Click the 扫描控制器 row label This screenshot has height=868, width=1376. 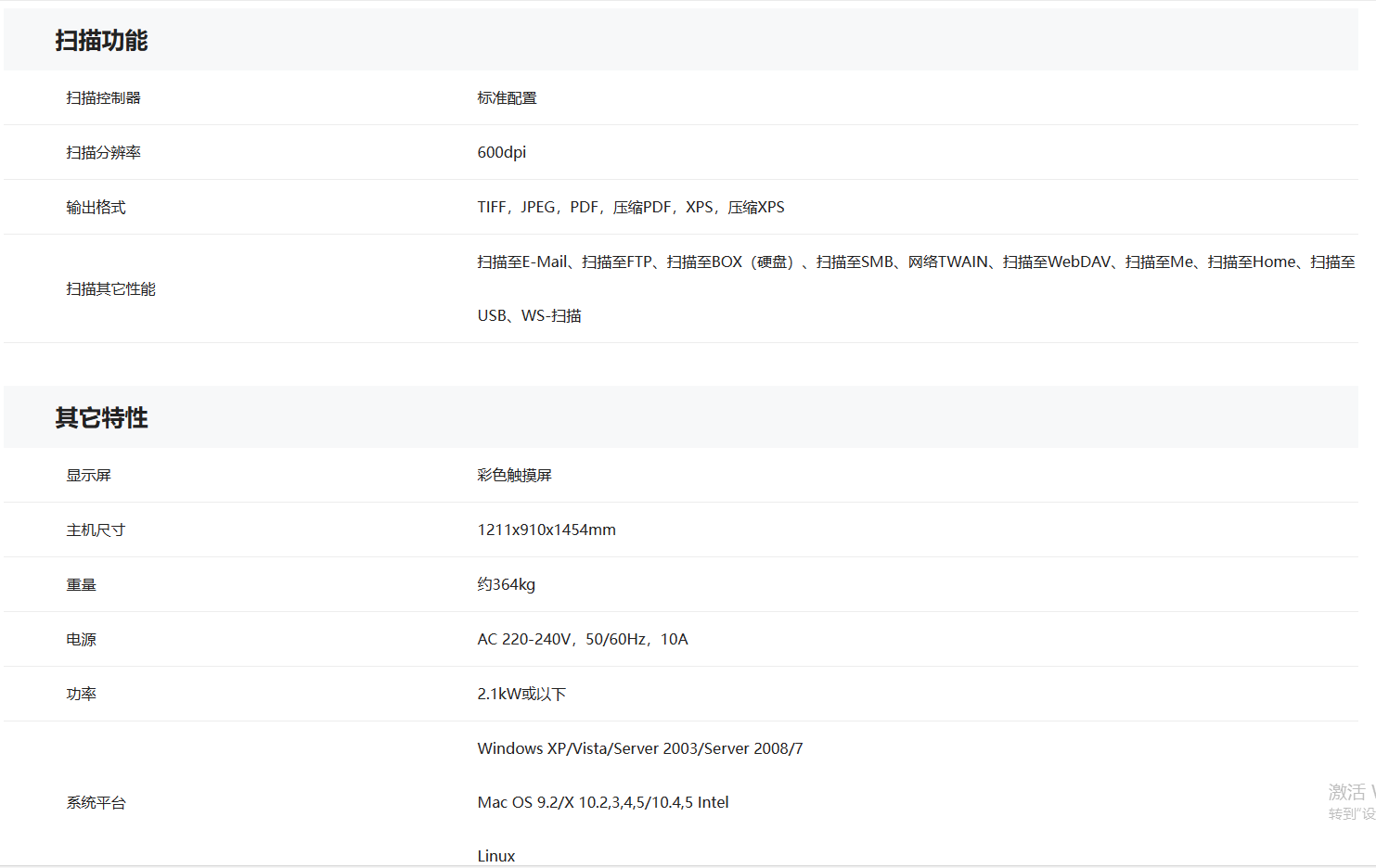(103, 98)
